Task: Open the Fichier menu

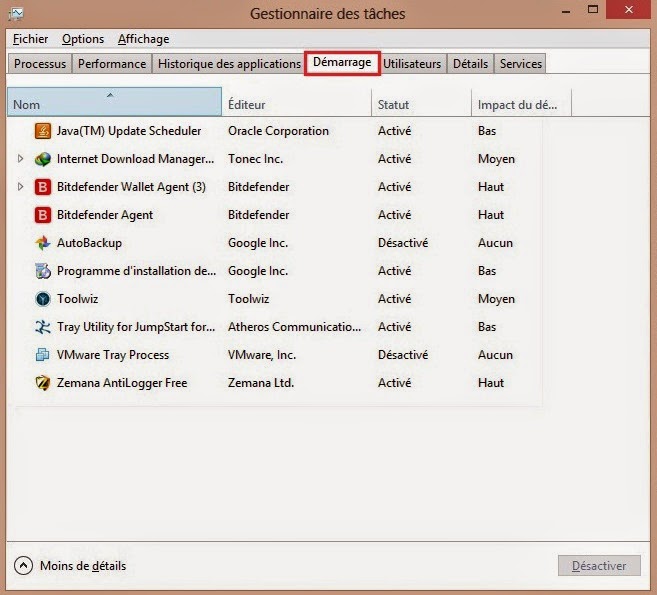Action: pos(30,39)
